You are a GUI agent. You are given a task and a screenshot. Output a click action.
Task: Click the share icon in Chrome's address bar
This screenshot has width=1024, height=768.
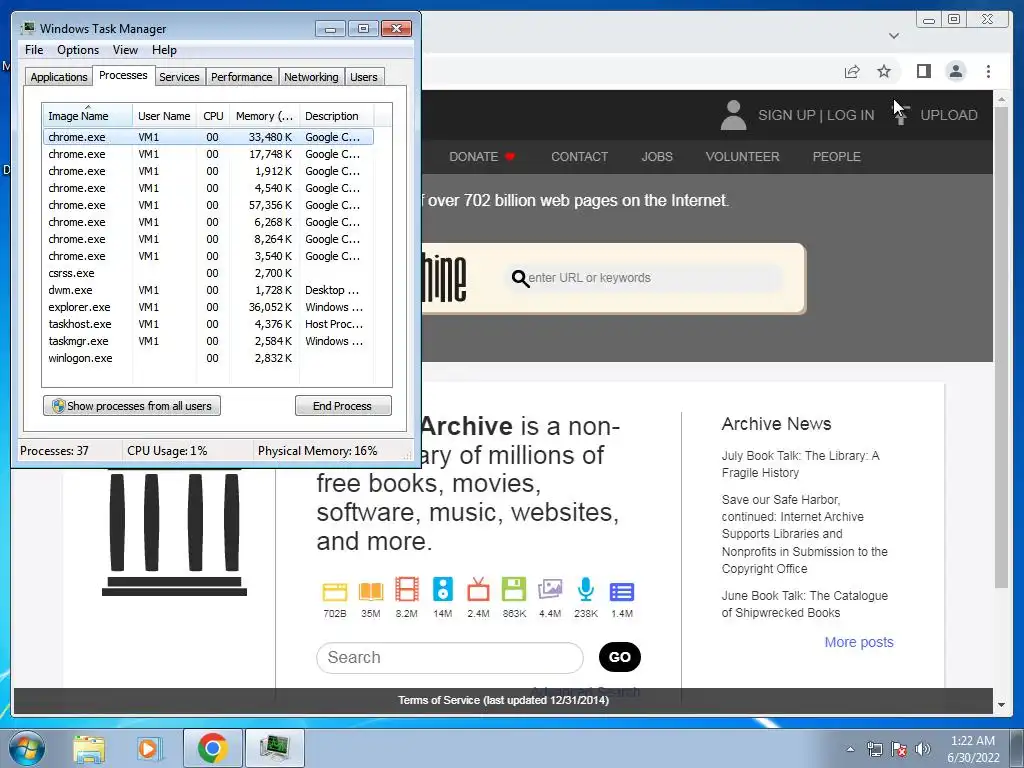click(x=852, y=71)
